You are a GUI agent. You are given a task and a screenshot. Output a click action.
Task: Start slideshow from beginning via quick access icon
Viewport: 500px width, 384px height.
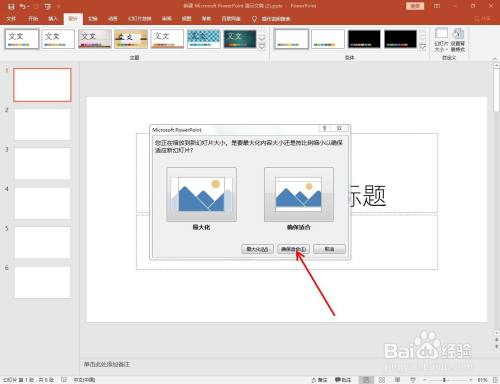[48, 6]
